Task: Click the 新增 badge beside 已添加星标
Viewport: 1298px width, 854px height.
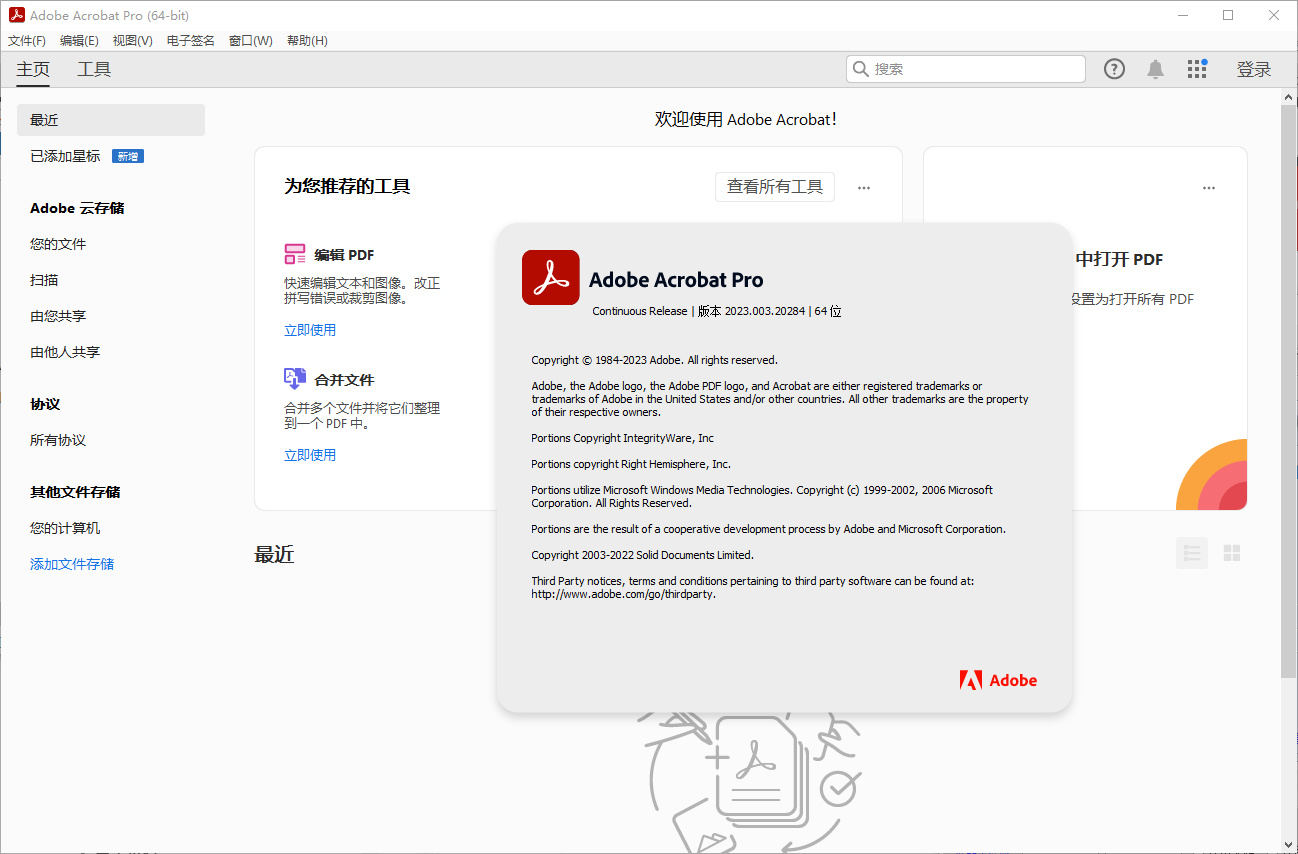Action: 127,156
